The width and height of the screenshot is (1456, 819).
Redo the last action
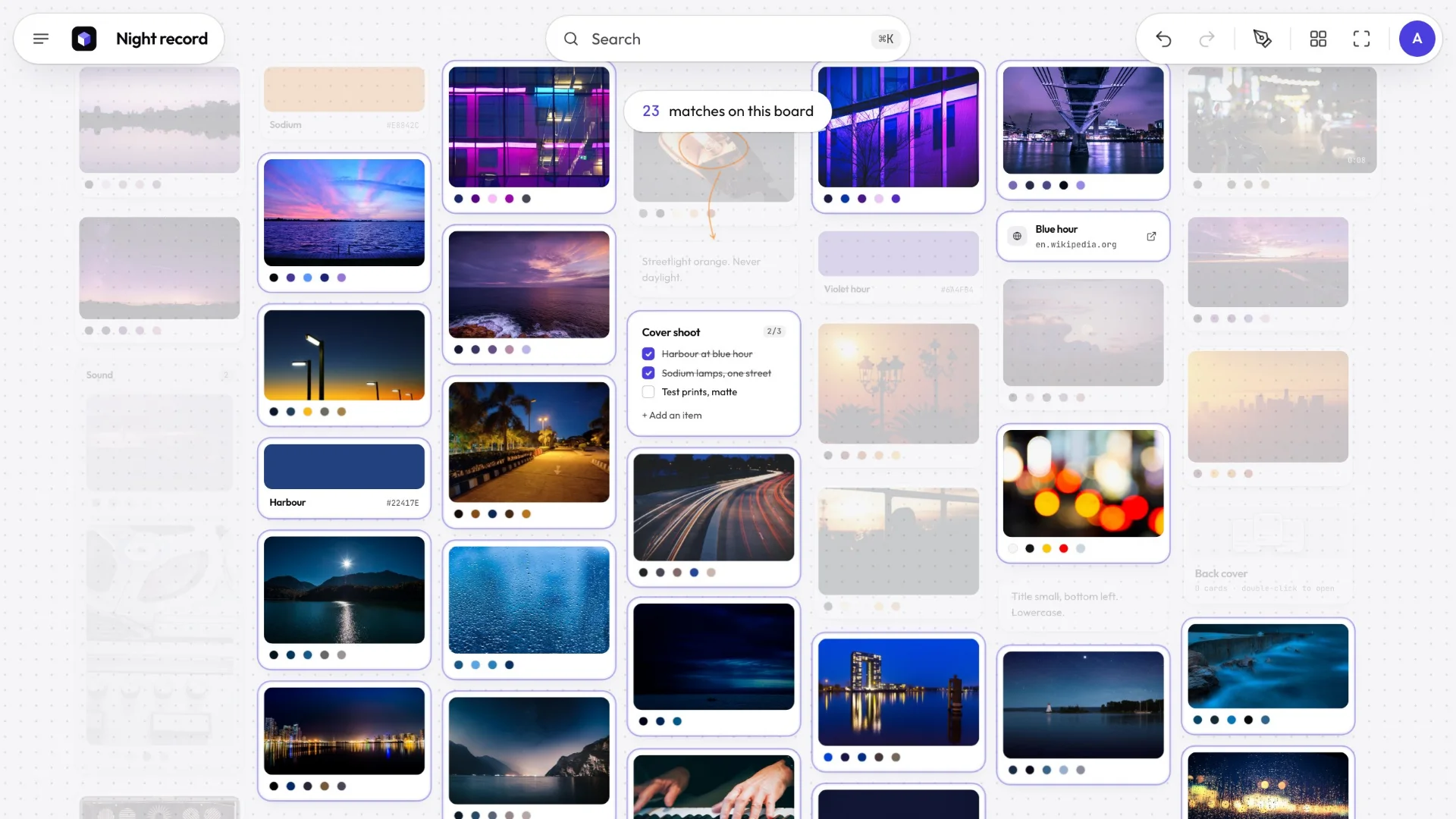(1207, 39)
